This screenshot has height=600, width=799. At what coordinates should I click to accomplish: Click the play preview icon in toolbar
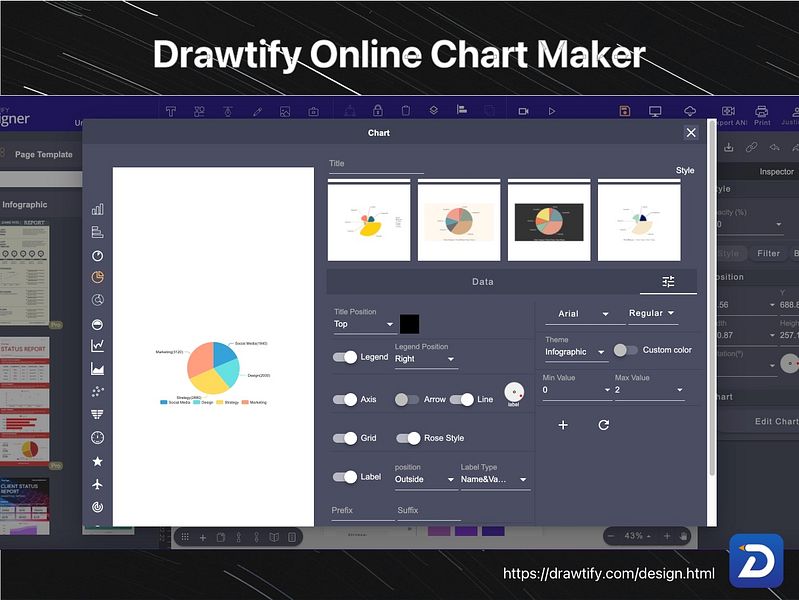coord(552,111)
